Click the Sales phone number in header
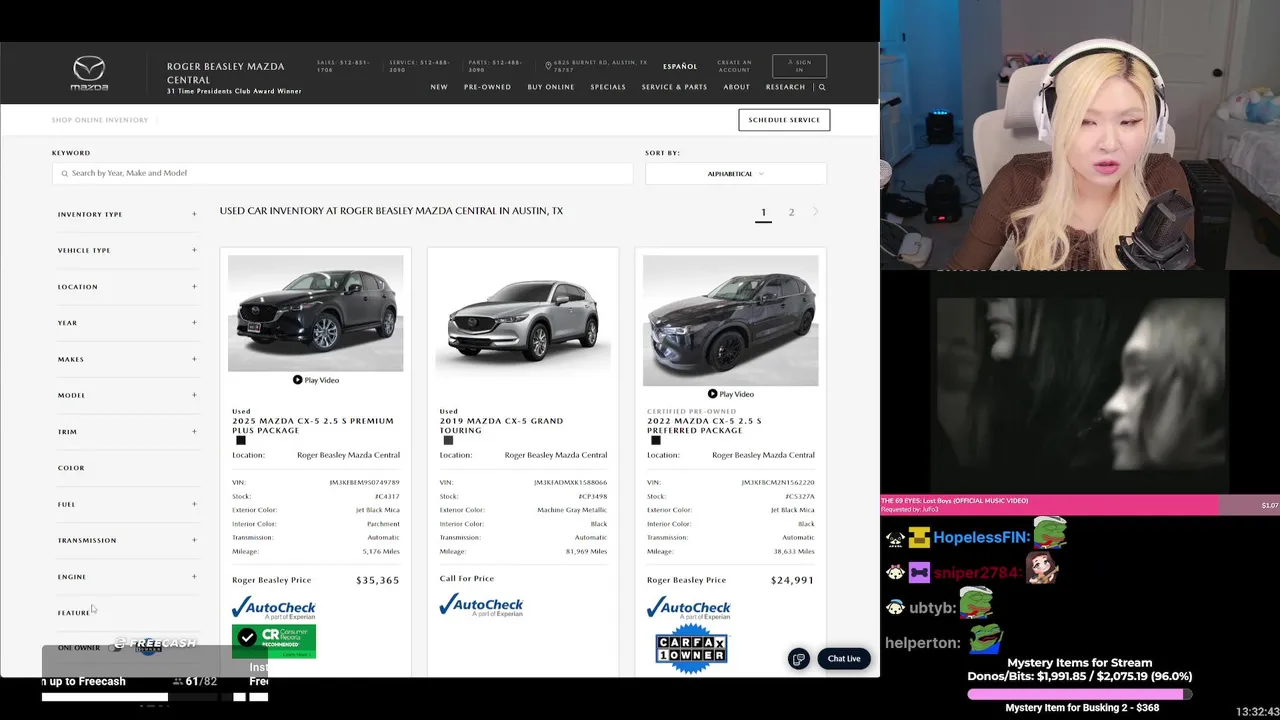The width and height of the screenshot is (1280, 720). pyautogui.click(x=343, y=66)
